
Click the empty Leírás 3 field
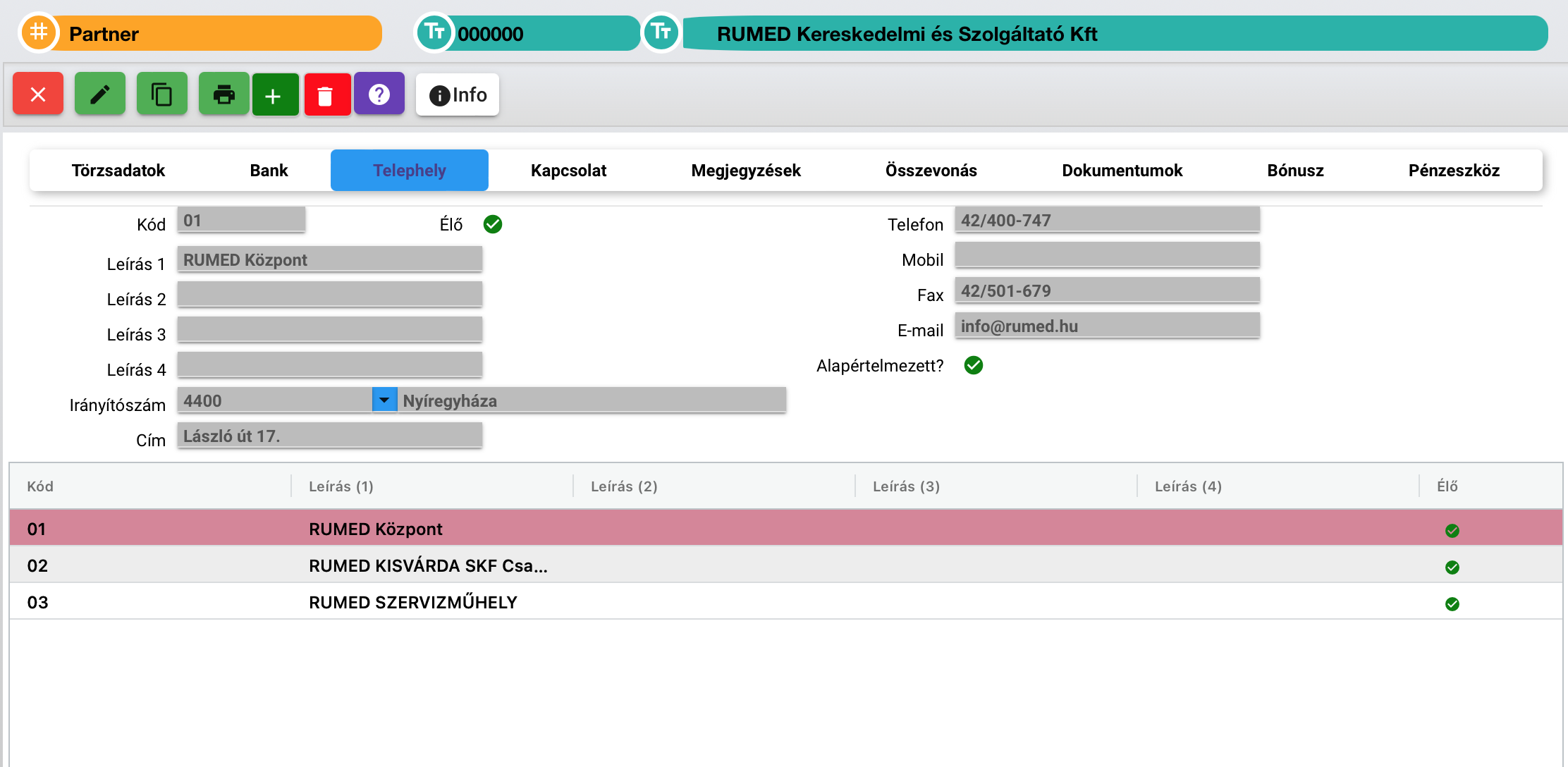click(330, 330)
